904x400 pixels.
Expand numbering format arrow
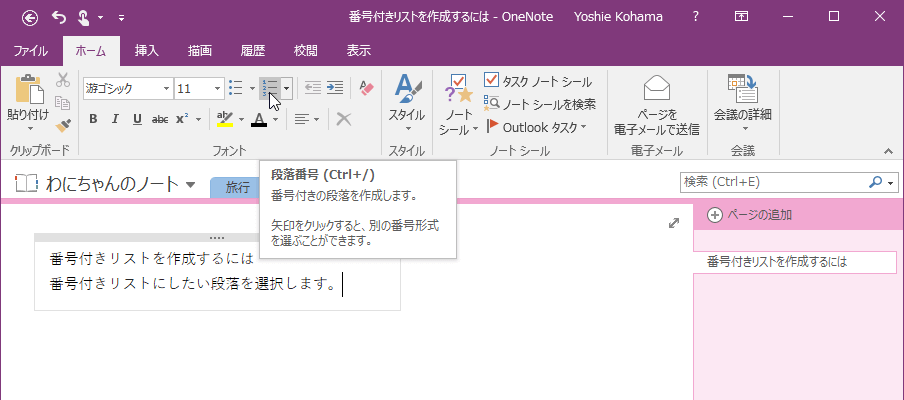(x=287, y=88)
